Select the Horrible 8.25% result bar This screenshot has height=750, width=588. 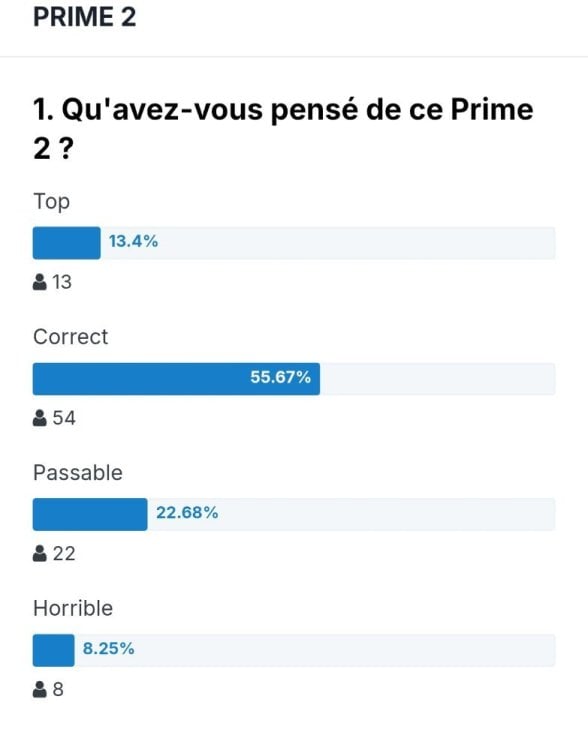click(x=294, y=651)
